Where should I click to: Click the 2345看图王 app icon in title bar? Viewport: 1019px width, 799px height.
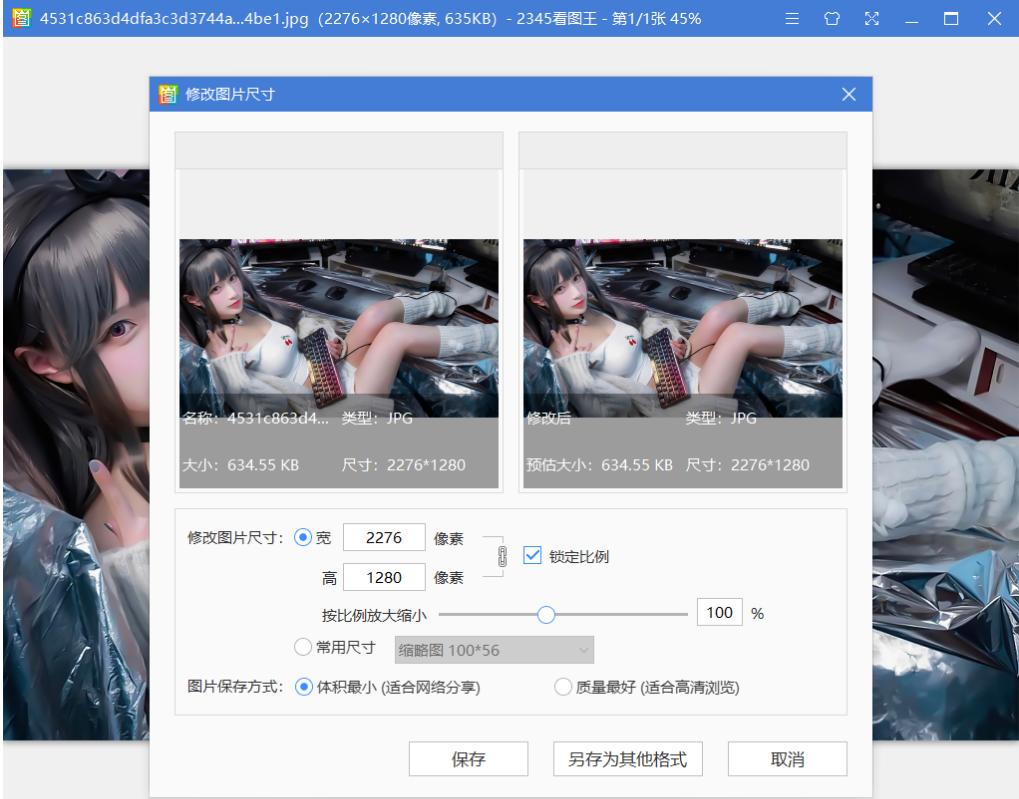21,17
